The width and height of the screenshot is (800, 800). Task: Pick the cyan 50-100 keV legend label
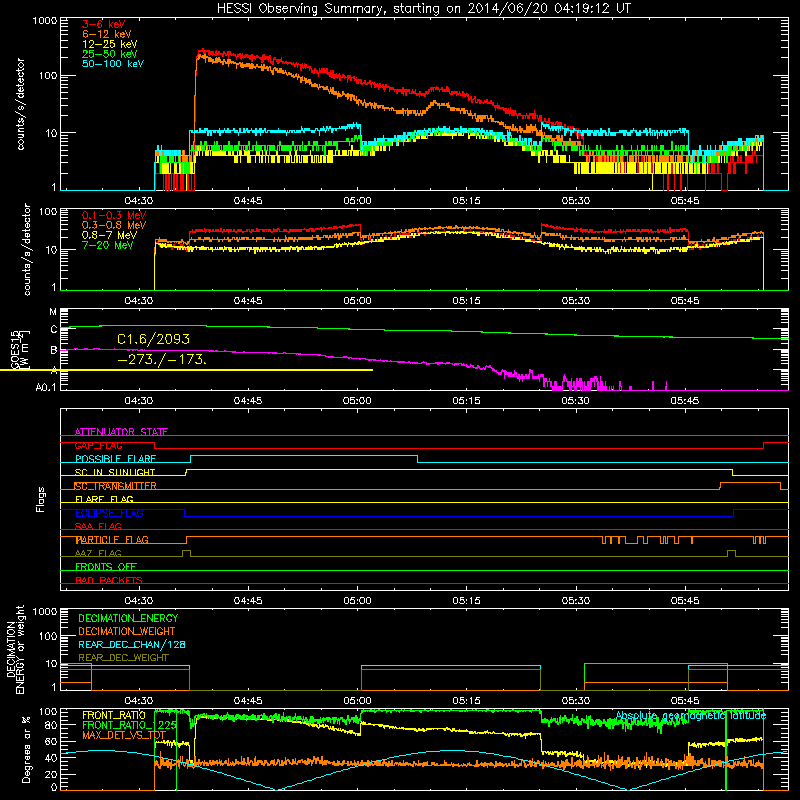coord(113,64)
